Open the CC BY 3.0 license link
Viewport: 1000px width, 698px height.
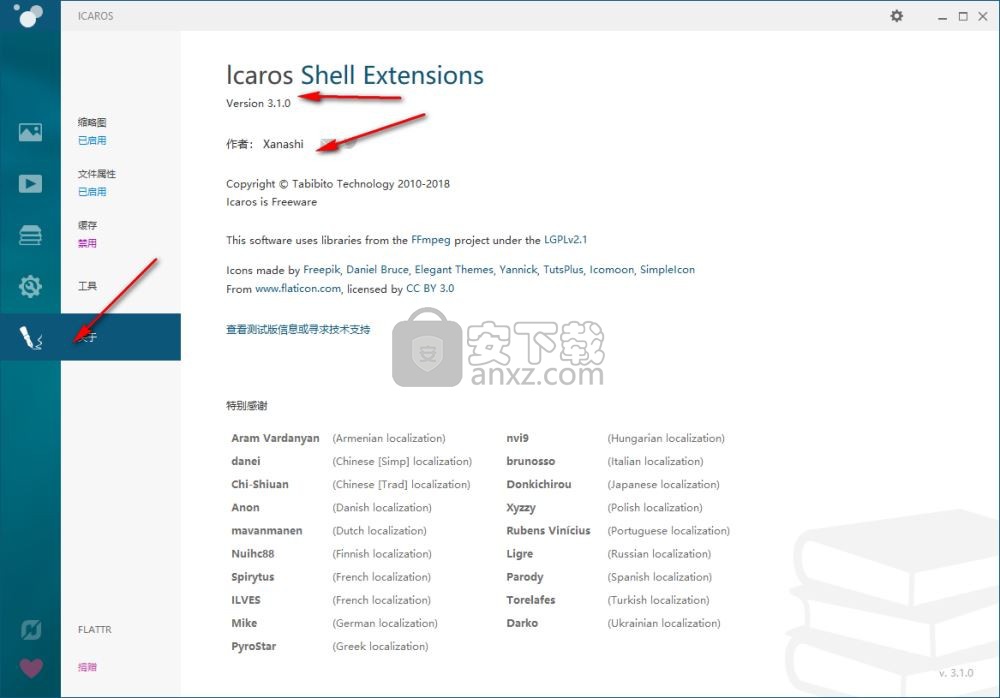pyautogui.click(x=430, y=288)
